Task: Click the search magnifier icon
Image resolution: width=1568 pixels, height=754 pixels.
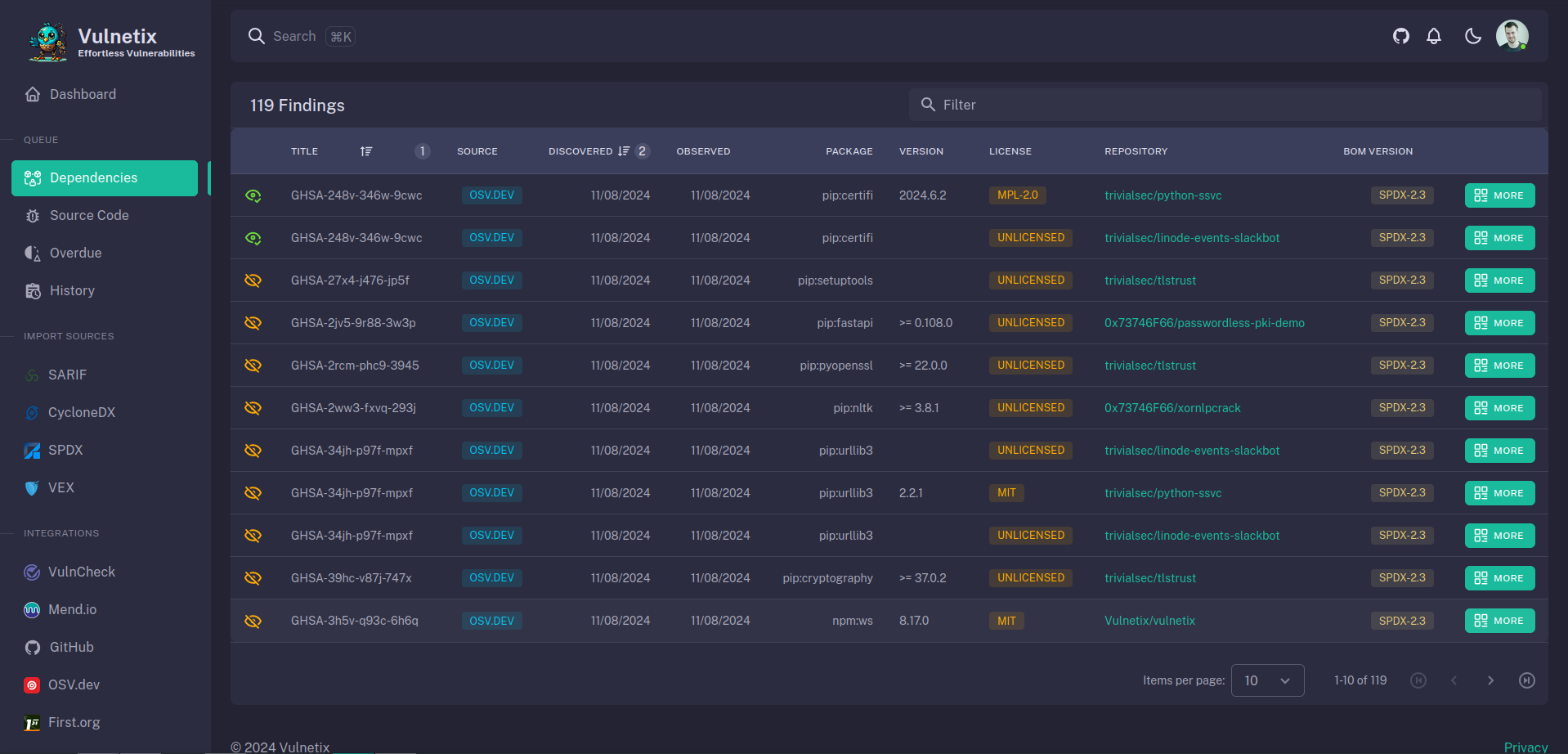Action: (257, 36)
